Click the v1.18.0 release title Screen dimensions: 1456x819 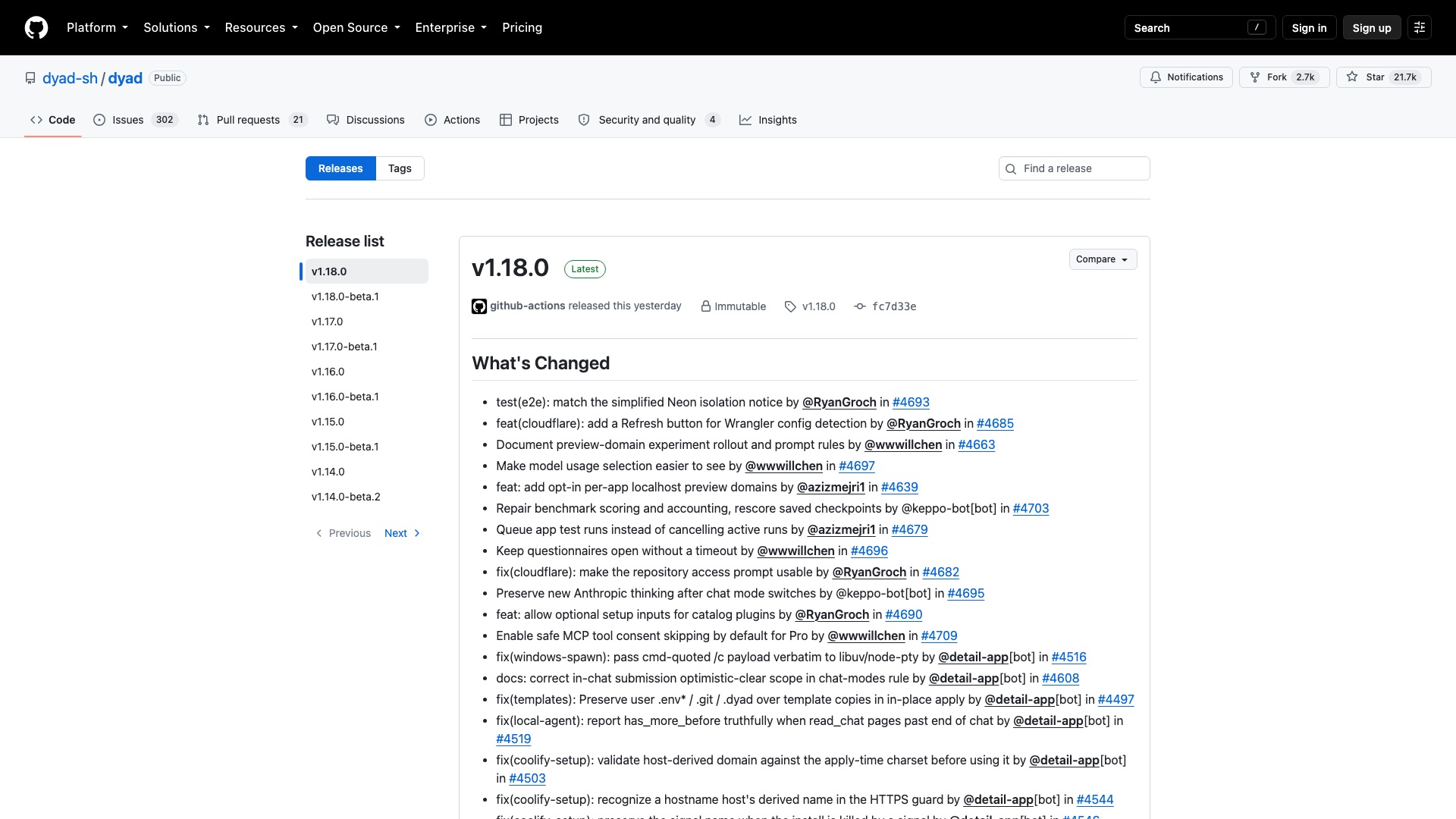point(510,268)
